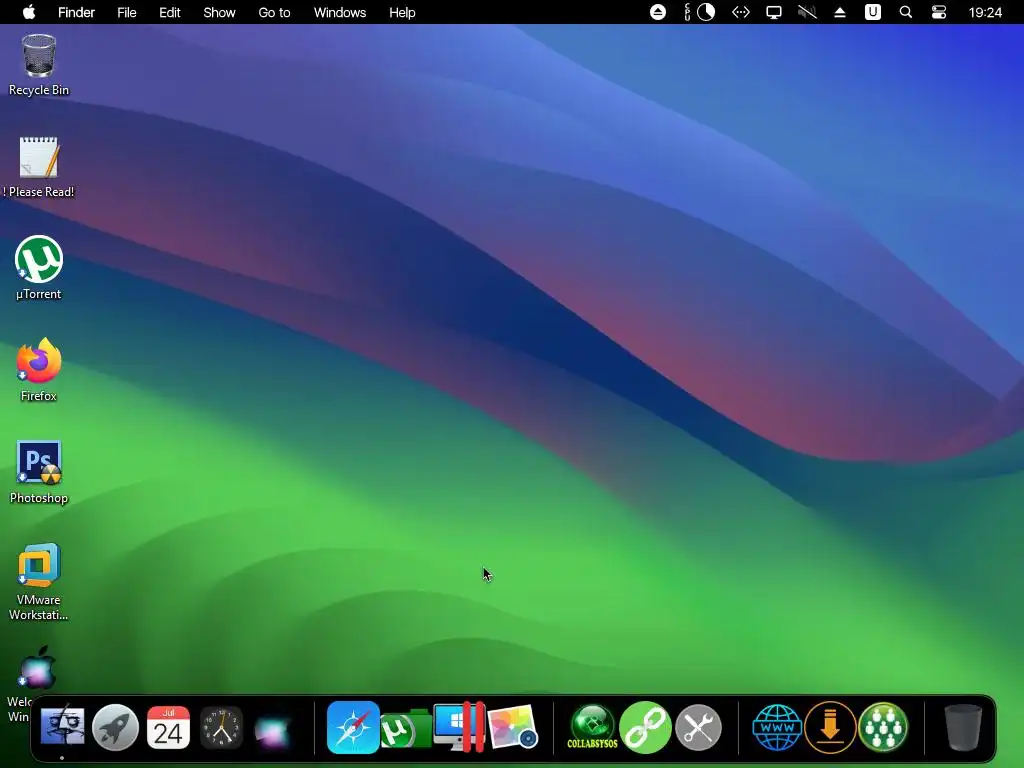Click the CPU usage pie indicator
The image size is (1024, 768).
pos(706,12)
